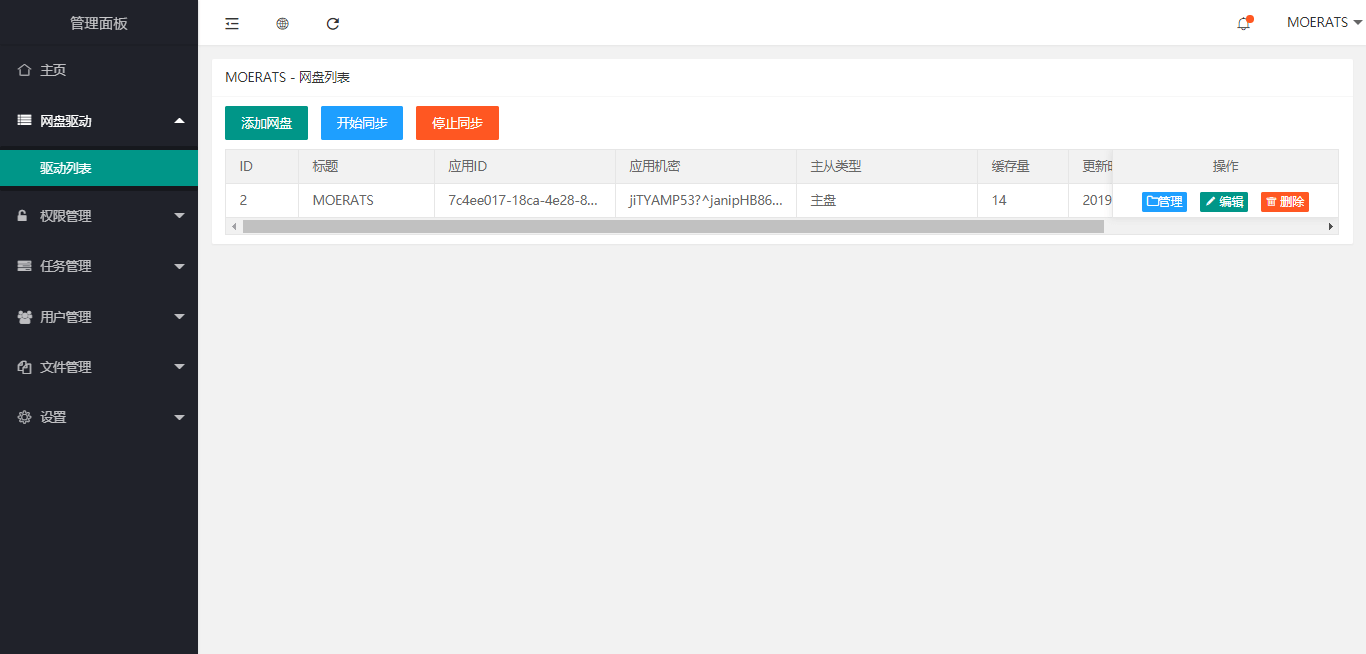
Task: Click the scrollbar right arrow
Action: pyautogui.click(x=1331, y=227)
